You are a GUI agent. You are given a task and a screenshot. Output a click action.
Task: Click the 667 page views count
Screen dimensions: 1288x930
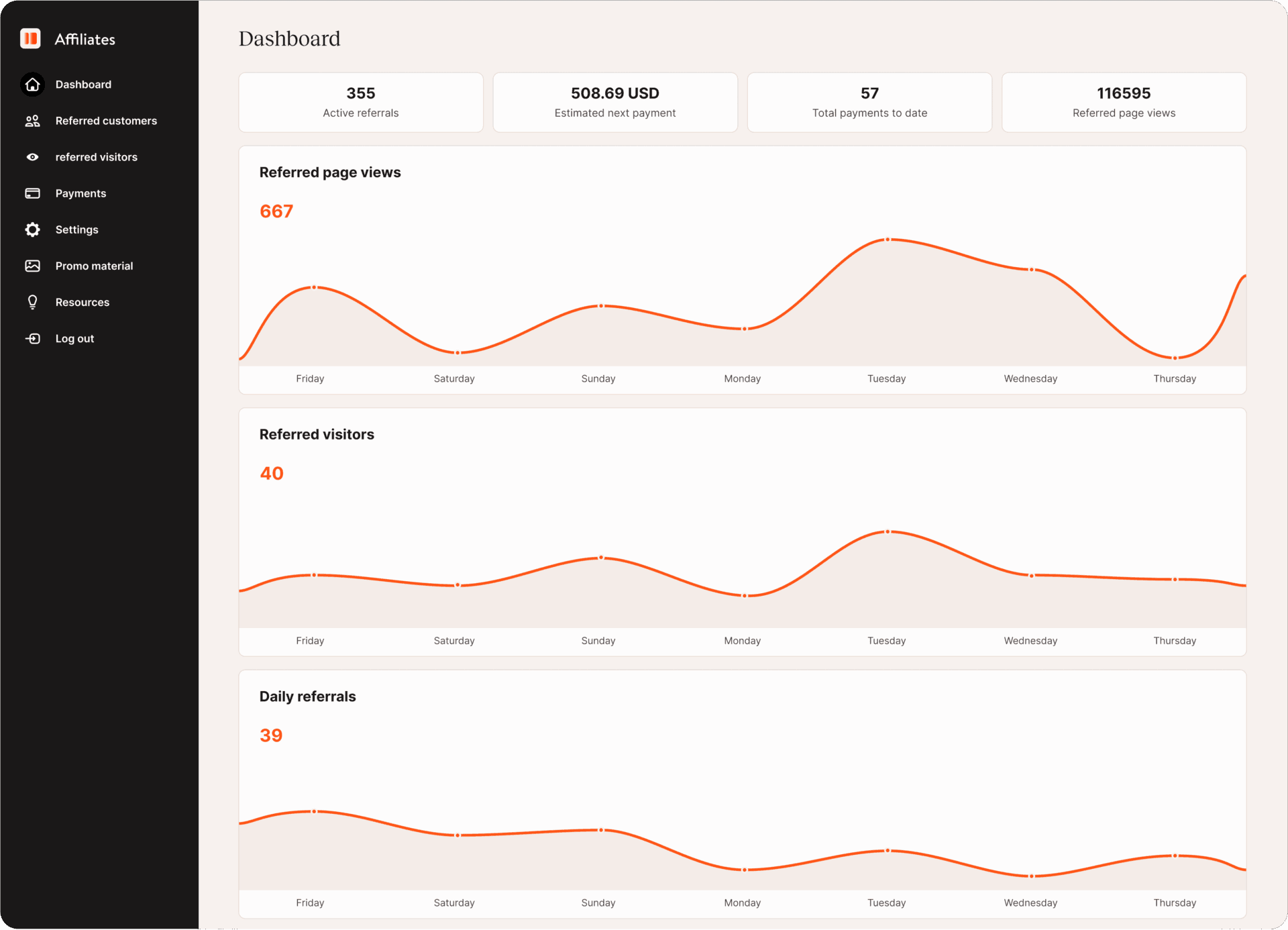(x=276, y=211)
